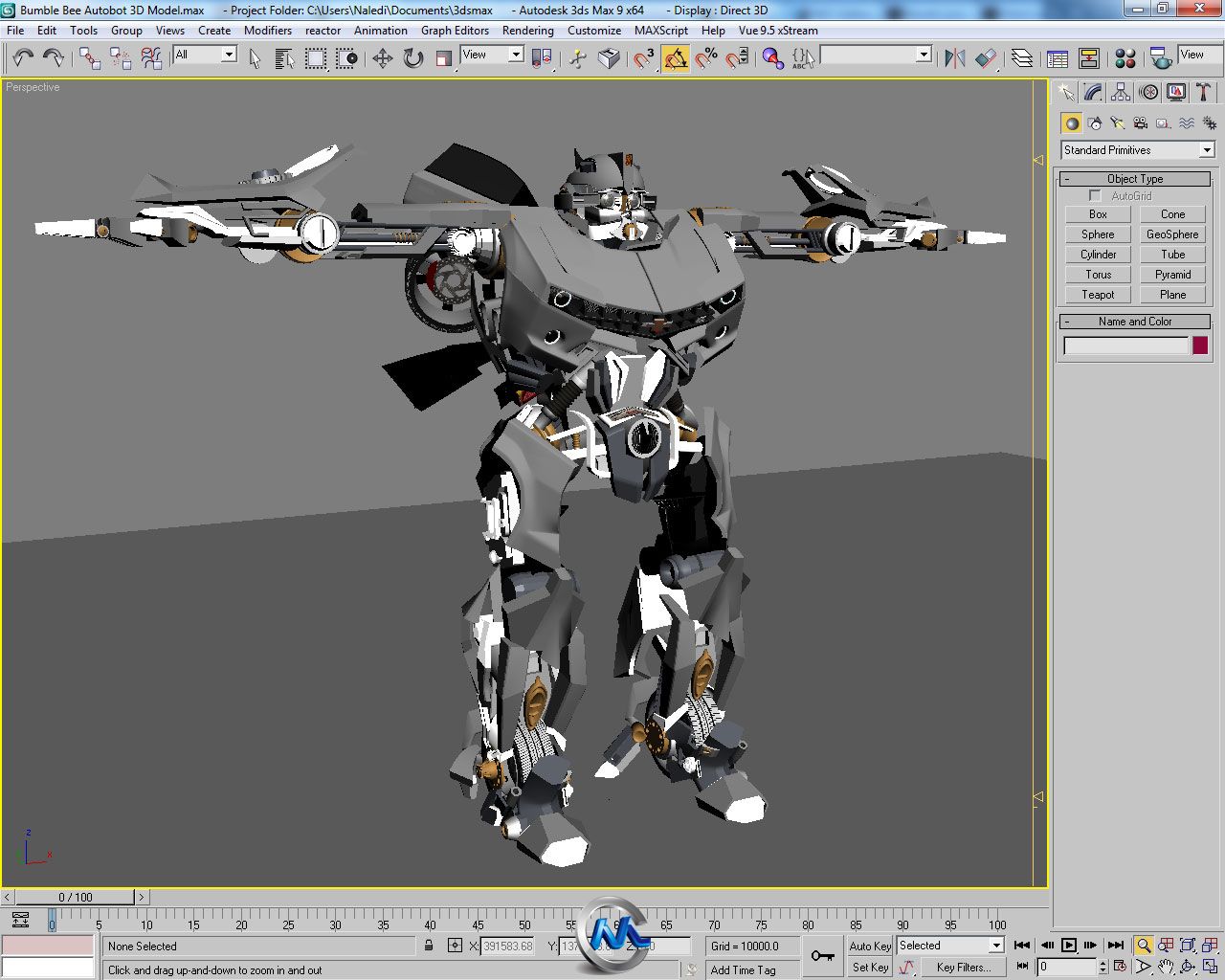Screen dimensions: 1225x980
Task: Click the Key Filters button
Action: 963,968
